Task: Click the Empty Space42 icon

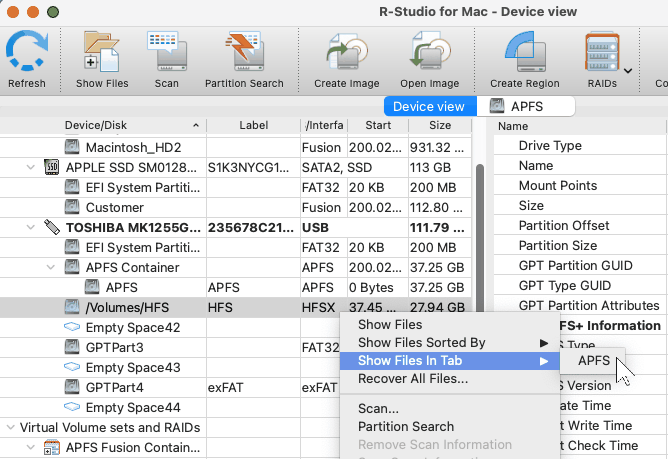Action: coord(72,327)
